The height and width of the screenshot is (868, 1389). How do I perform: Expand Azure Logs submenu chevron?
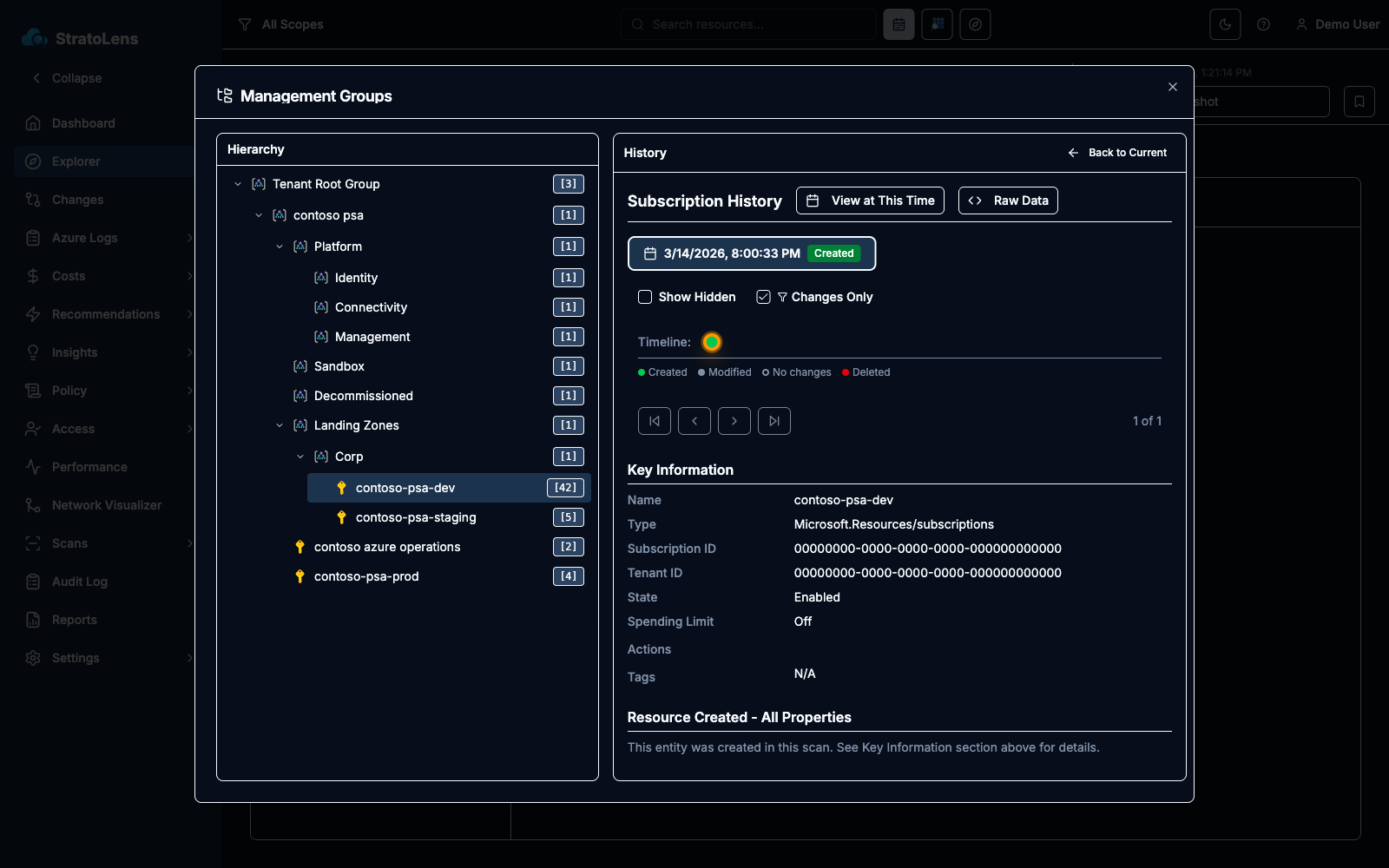click(x=189, y=238)
